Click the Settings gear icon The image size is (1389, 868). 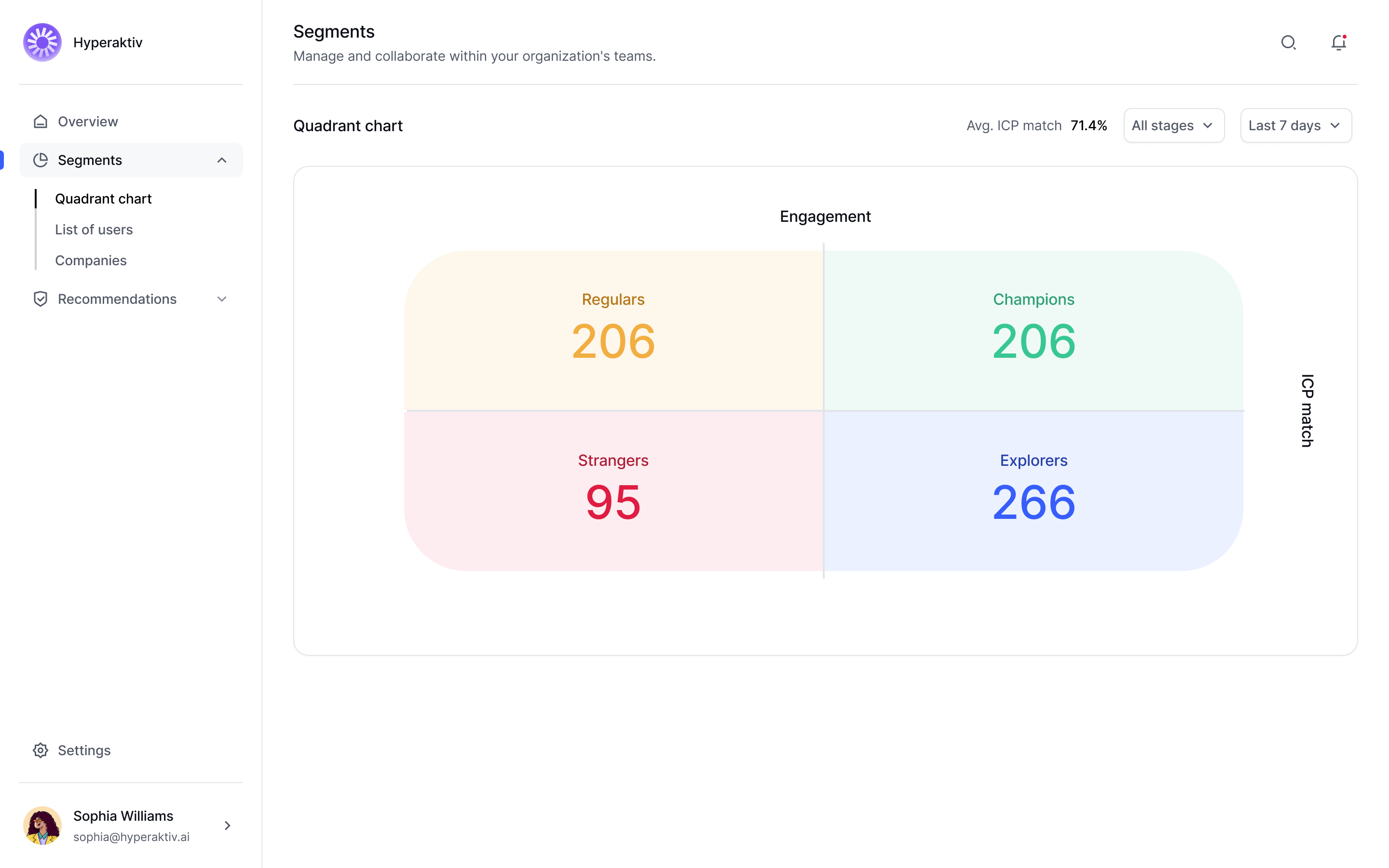[x=40, y=750]
